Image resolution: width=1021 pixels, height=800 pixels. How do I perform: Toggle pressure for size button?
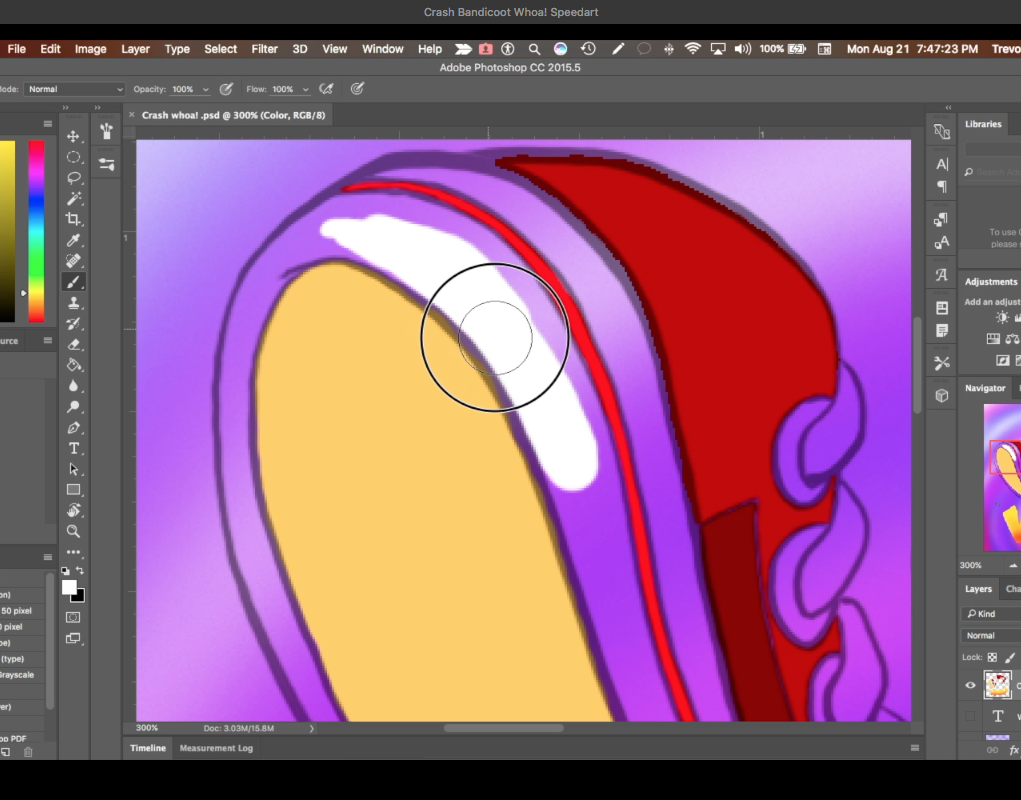357,89
